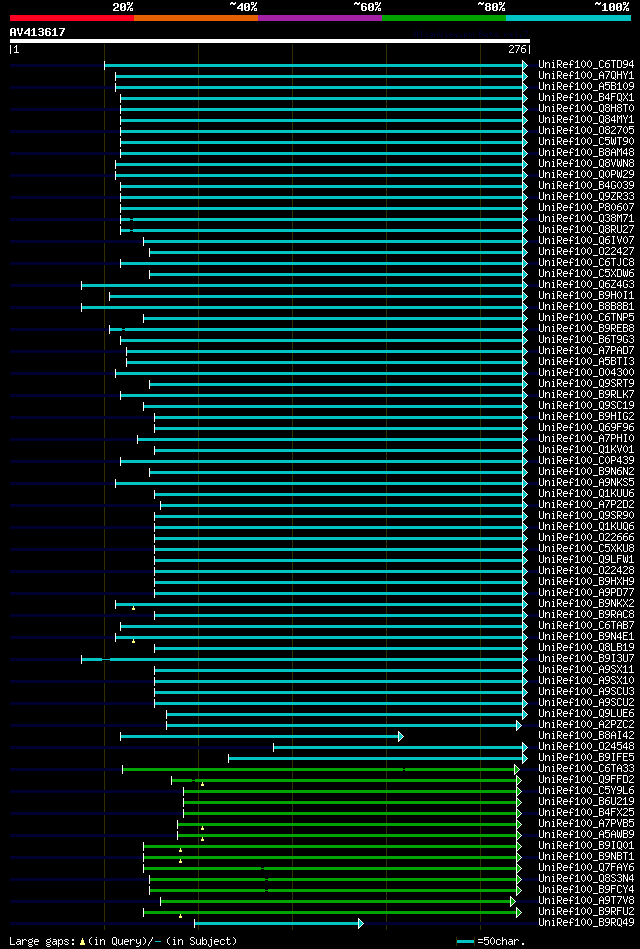Screen dimensions: 640x949
Task: Select the UniRef100_B9RLK7 hit label
Action: [586, 395]
